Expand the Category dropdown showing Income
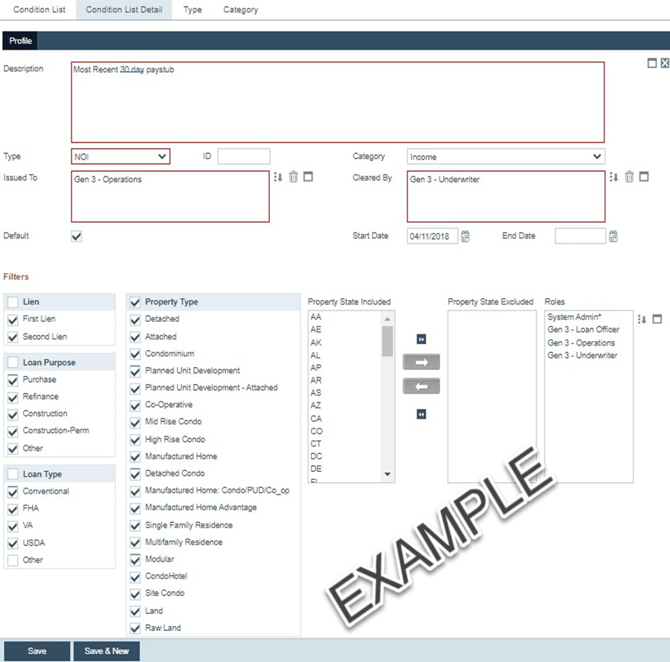Viewport: 670px width, 662px height. click(x=506, y=157)
